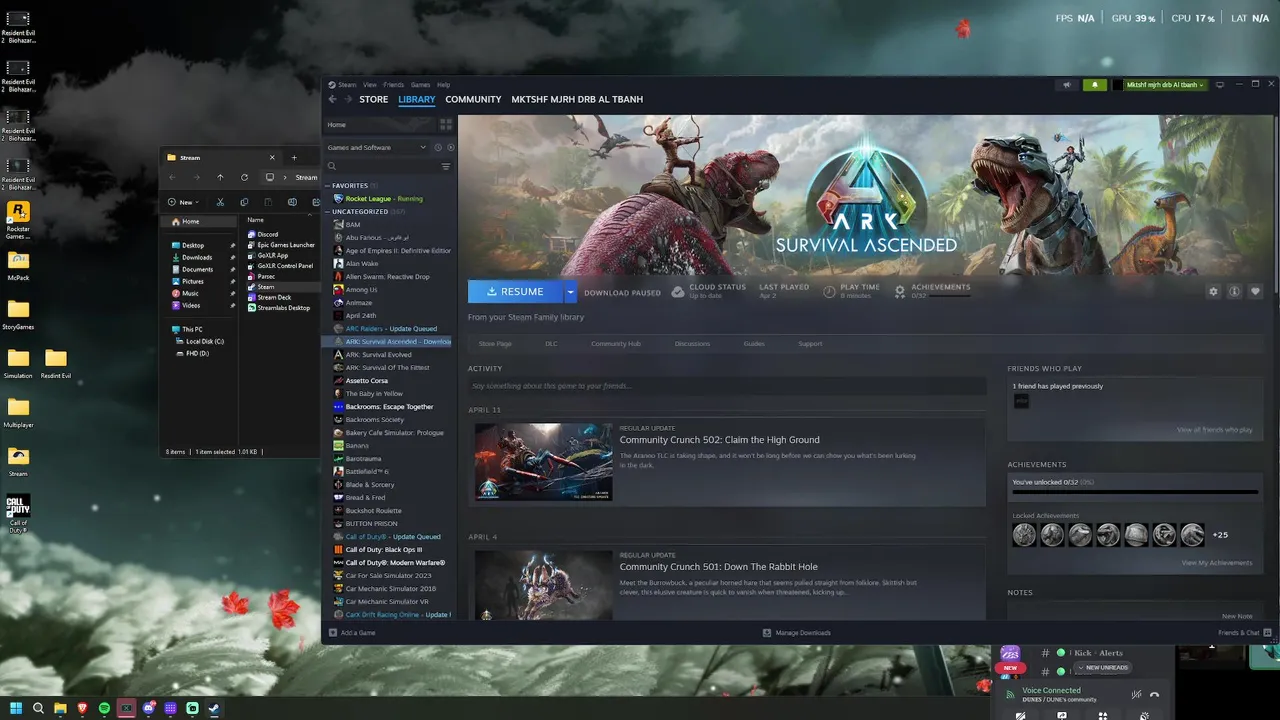
Task: Show ARK game info icon
Action: point(1234,292)
